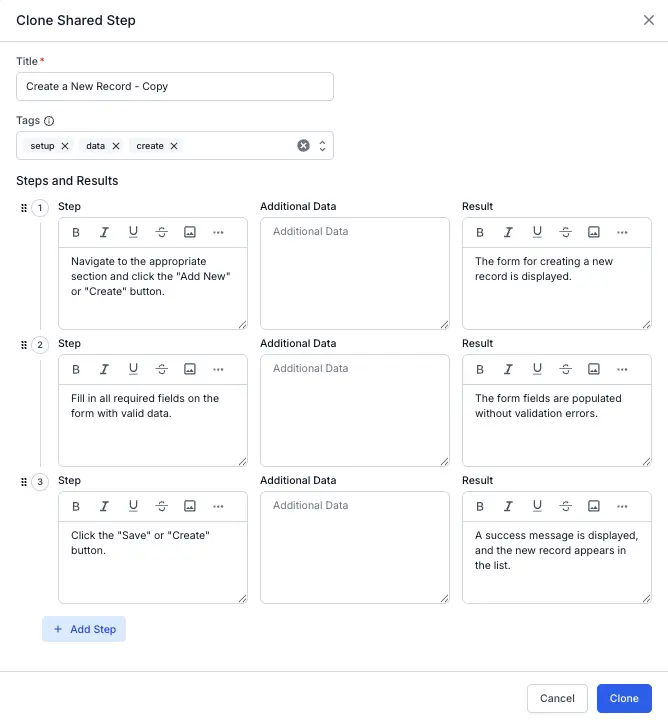This screenshot has height=723, width=668.
Task: Toggle Strikethrough in Step 1 Result editor
Action: pyautogui.click(x=565, y=232)
